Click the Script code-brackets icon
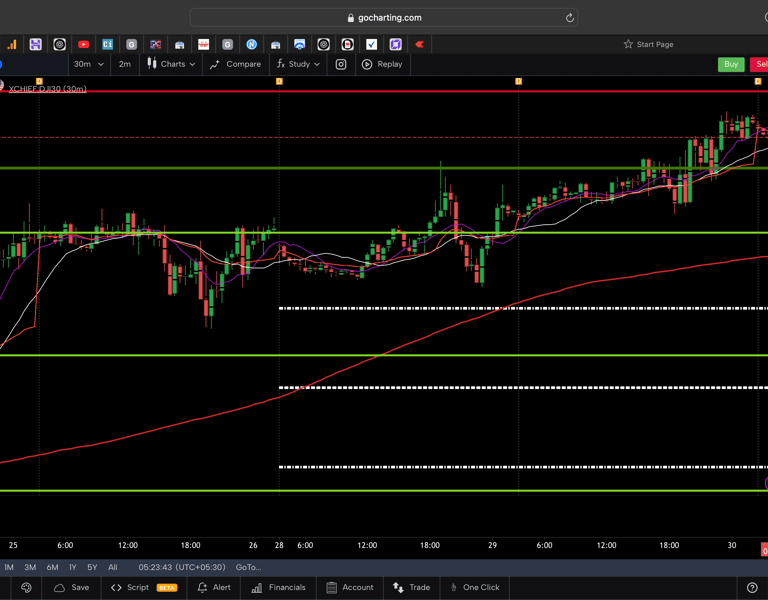Image resolution: width=768 pixels, height=600 pixels. click(116, 587)
